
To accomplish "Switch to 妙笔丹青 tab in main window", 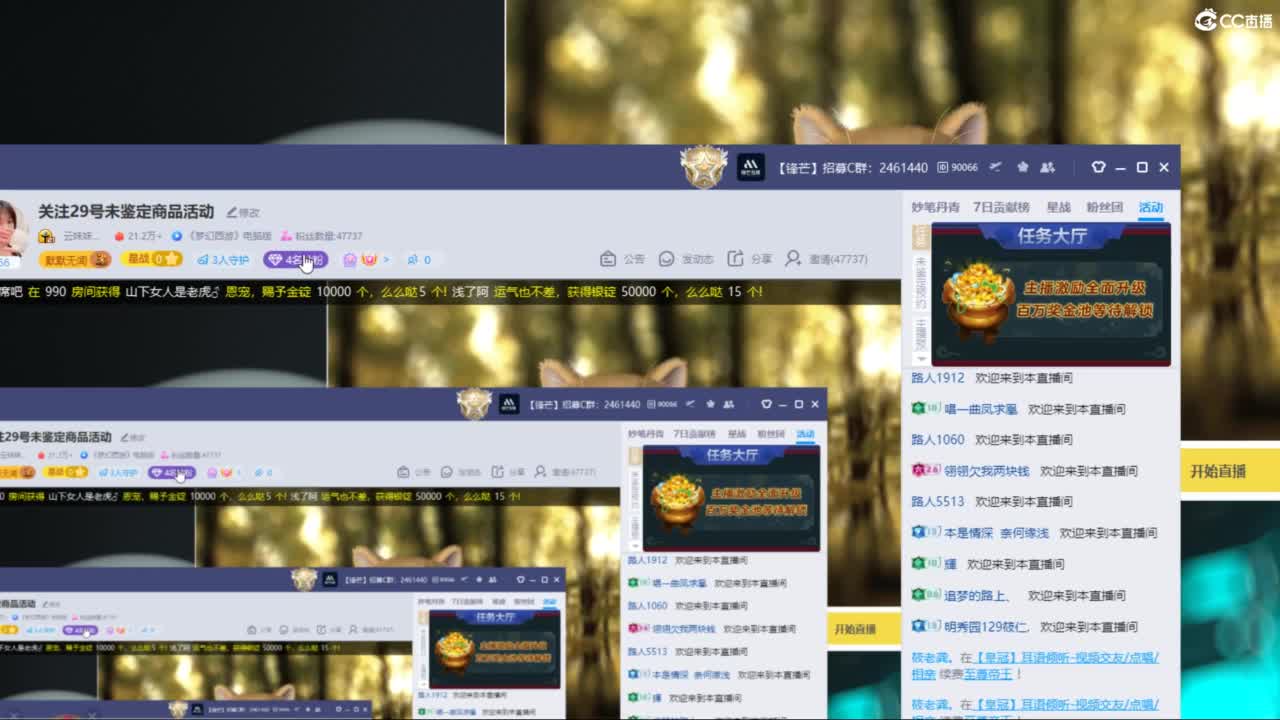I will [935, 208].
